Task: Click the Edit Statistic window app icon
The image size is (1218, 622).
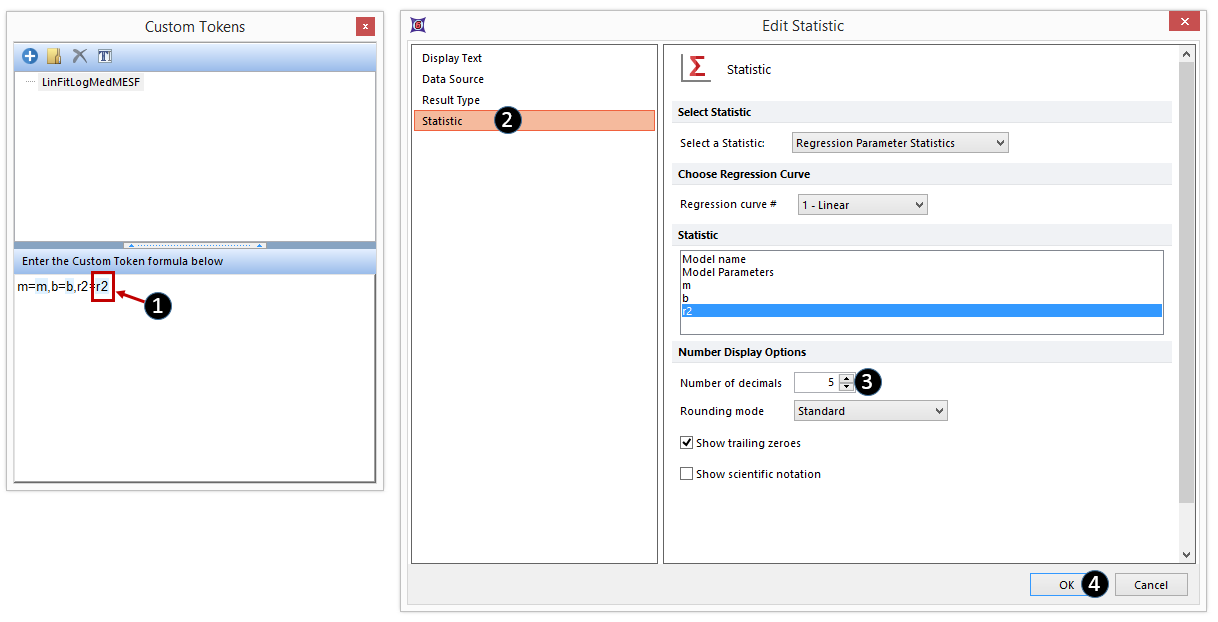Action: point(418,25)
